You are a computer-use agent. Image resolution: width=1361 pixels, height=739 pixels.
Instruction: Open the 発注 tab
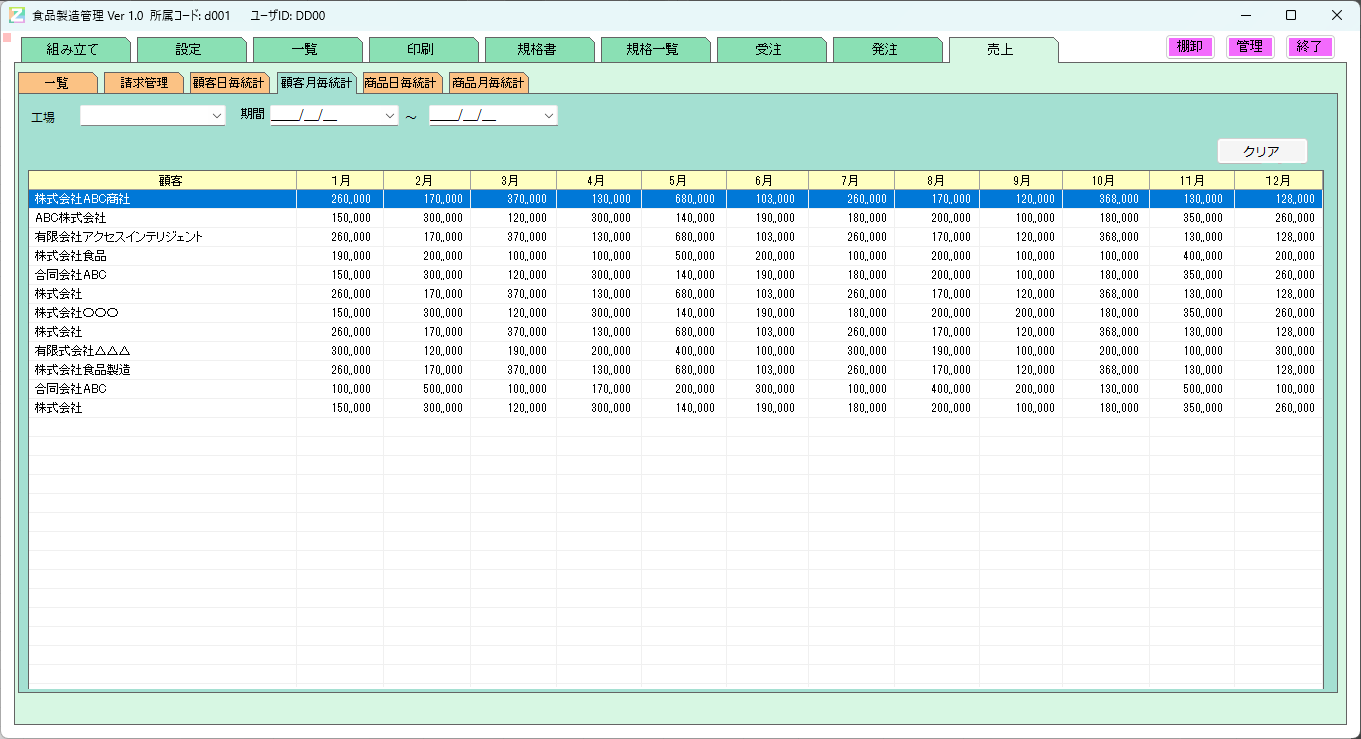[886, 49]
